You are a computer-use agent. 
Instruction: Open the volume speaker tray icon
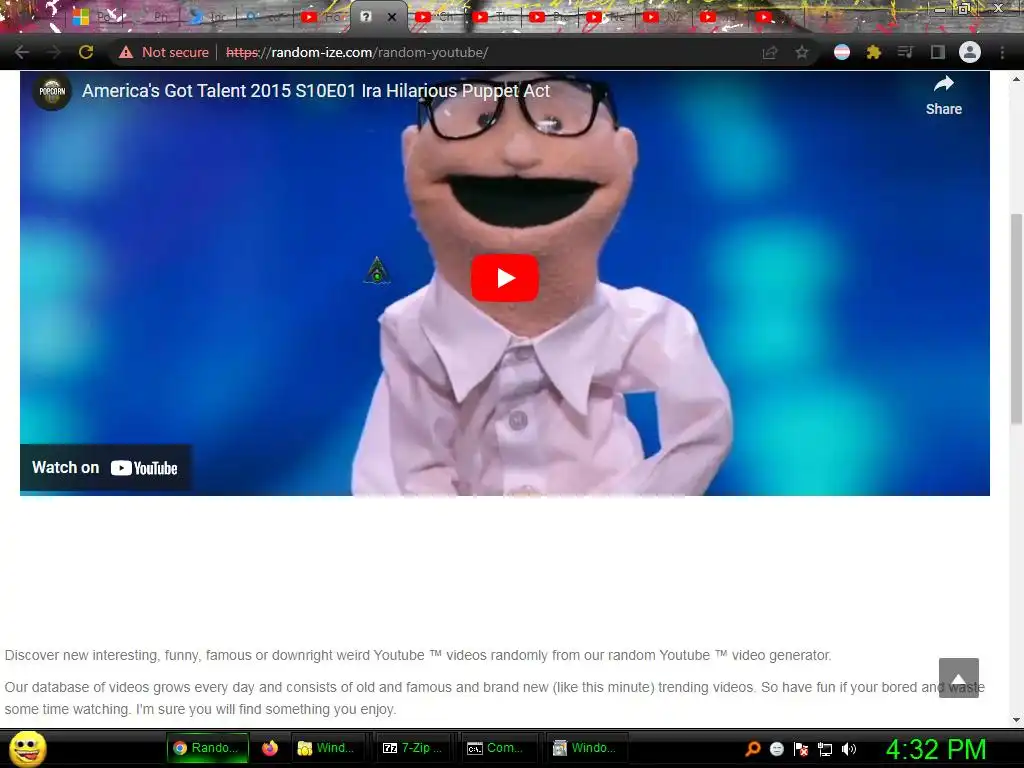[x=849, y=749]
